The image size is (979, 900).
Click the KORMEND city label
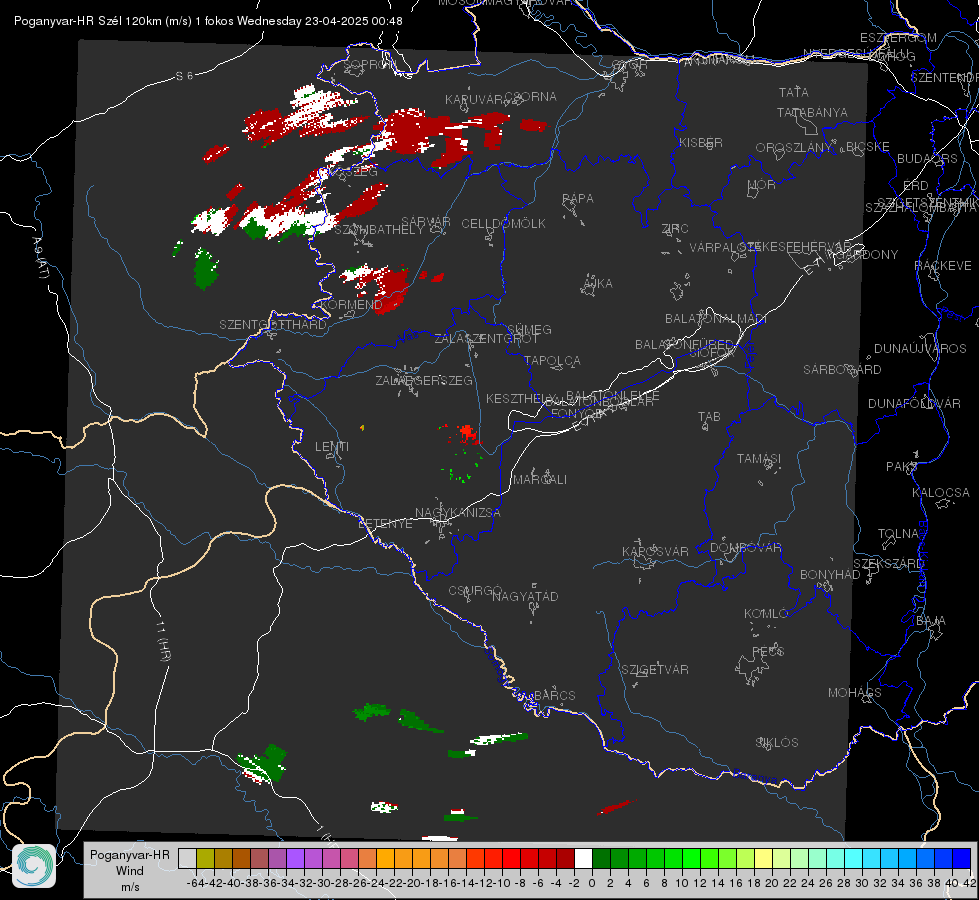click(x=350, y=305)
